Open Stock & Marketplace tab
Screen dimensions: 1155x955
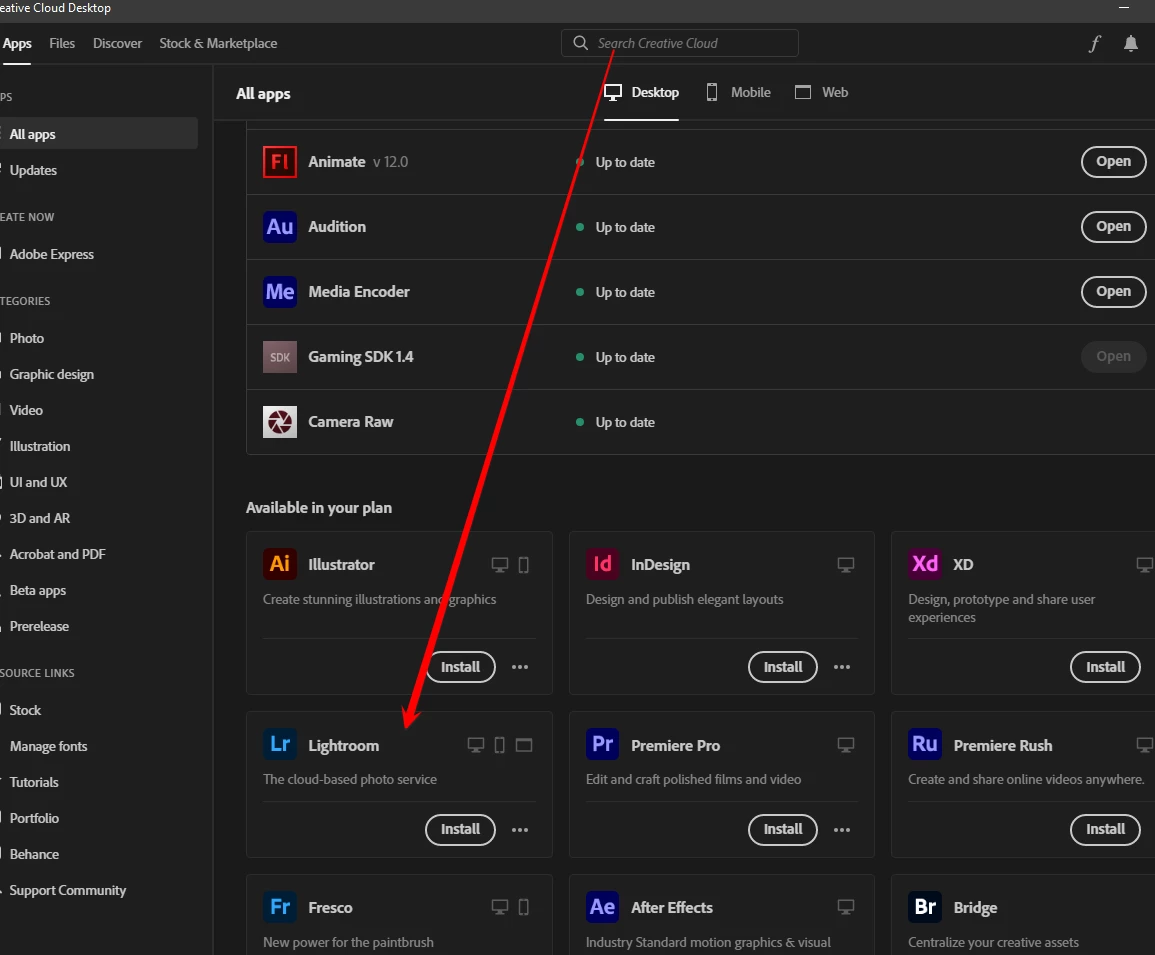click(x=218, y=43)
